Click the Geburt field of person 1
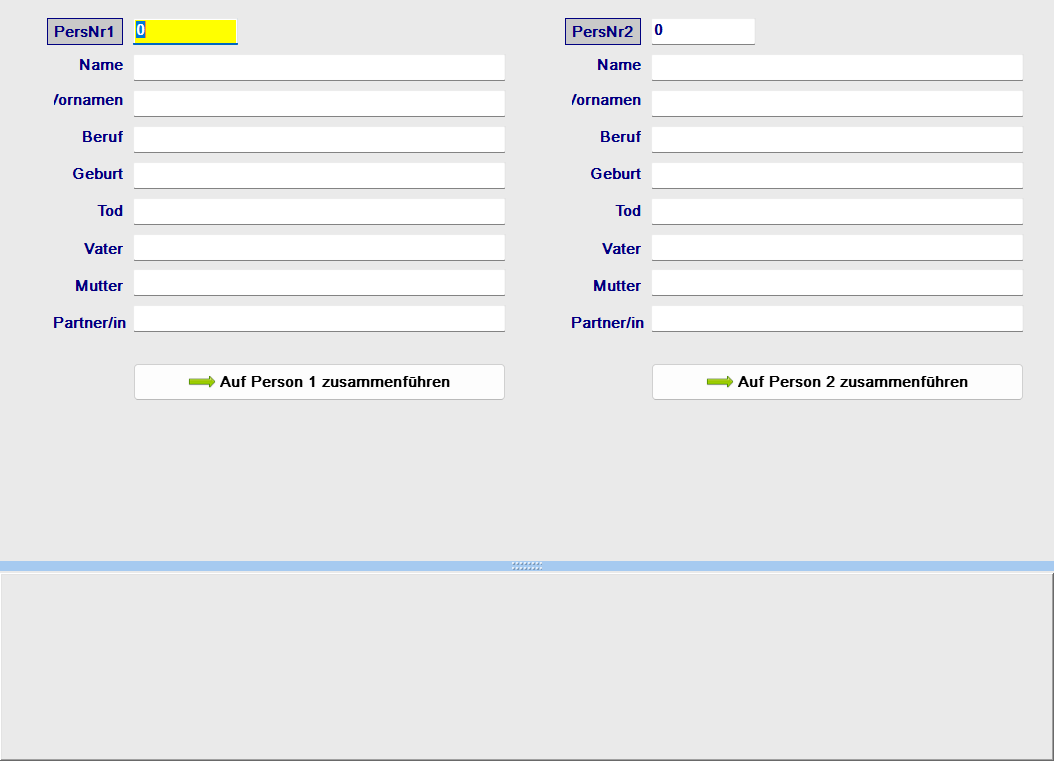1054x761 pixels. tap(319, 175)
